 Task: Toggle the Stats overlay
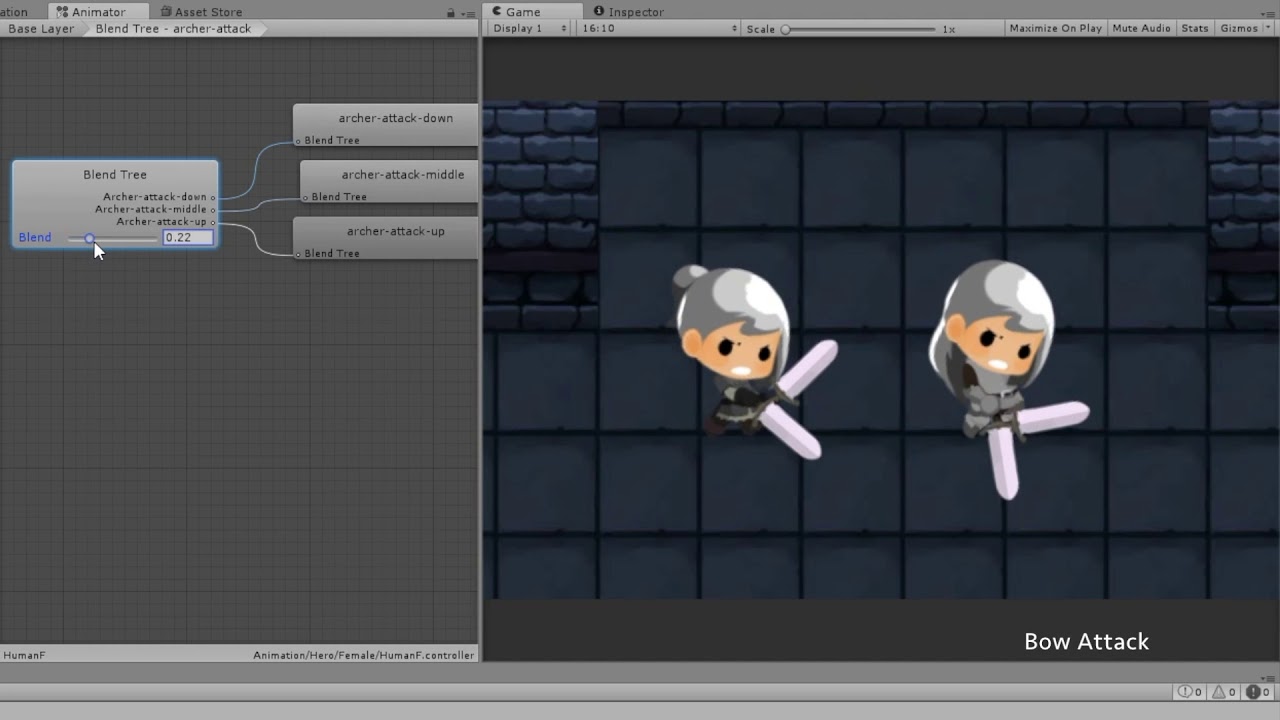click(x=1194, y=28)
